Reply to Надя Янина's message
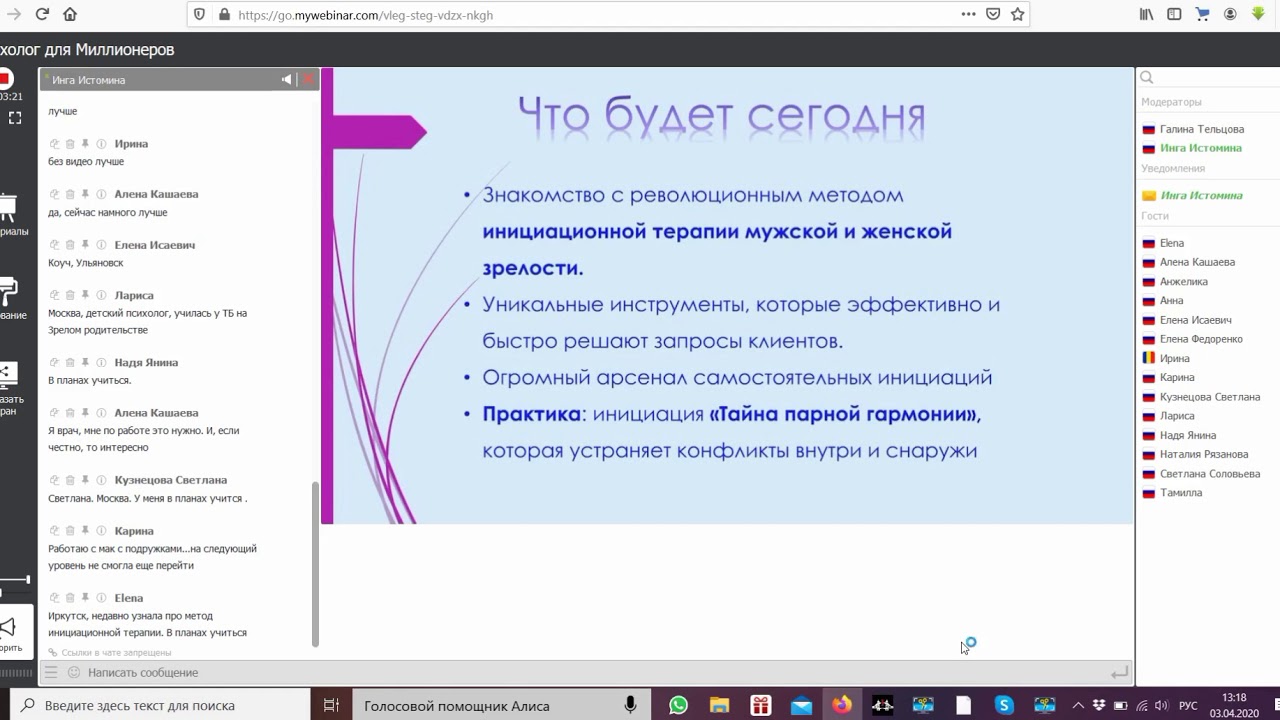 (x=55, y=363)
